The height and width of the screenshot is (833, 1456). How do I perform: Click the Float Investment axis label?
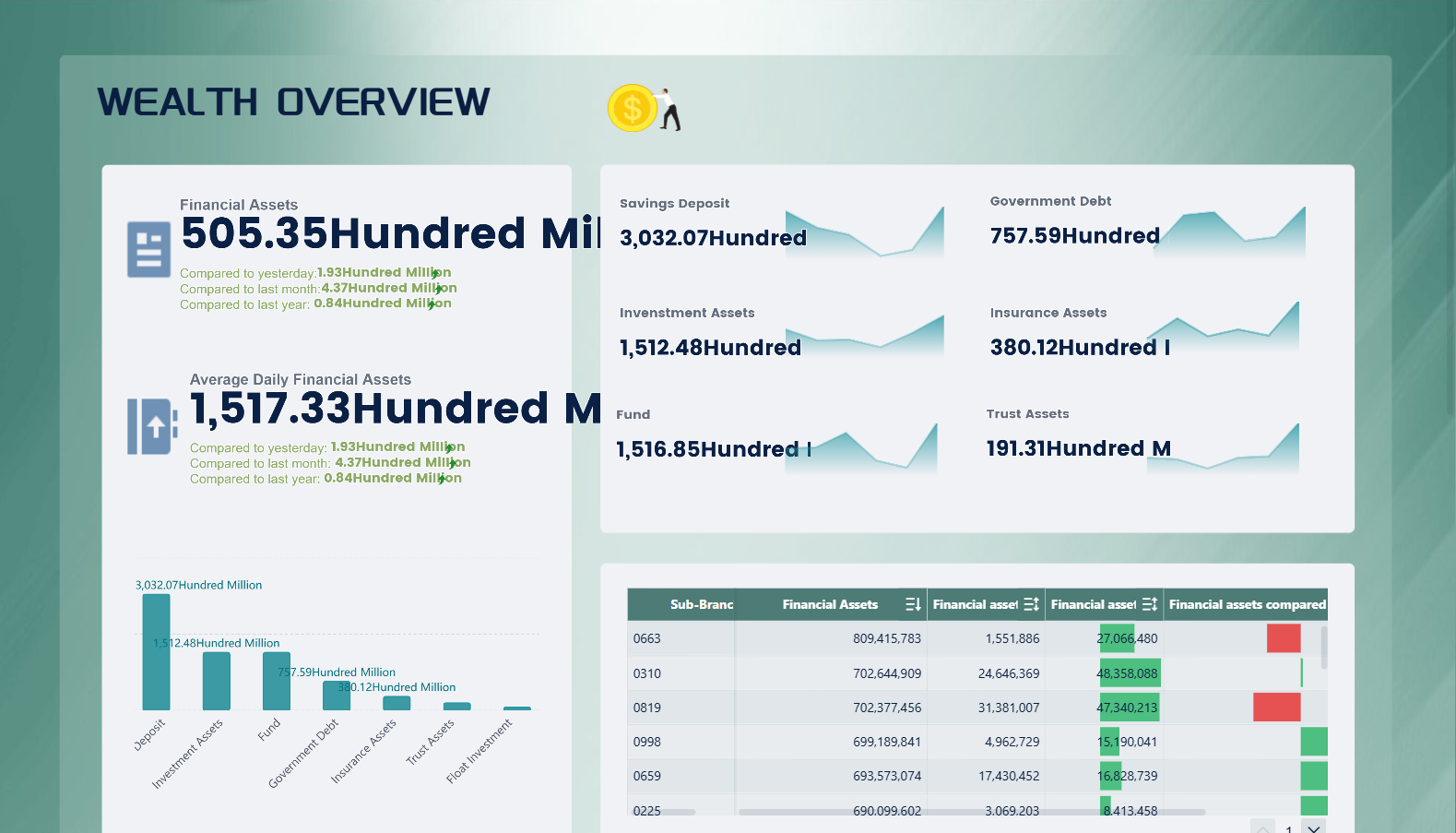pos(479,751)
